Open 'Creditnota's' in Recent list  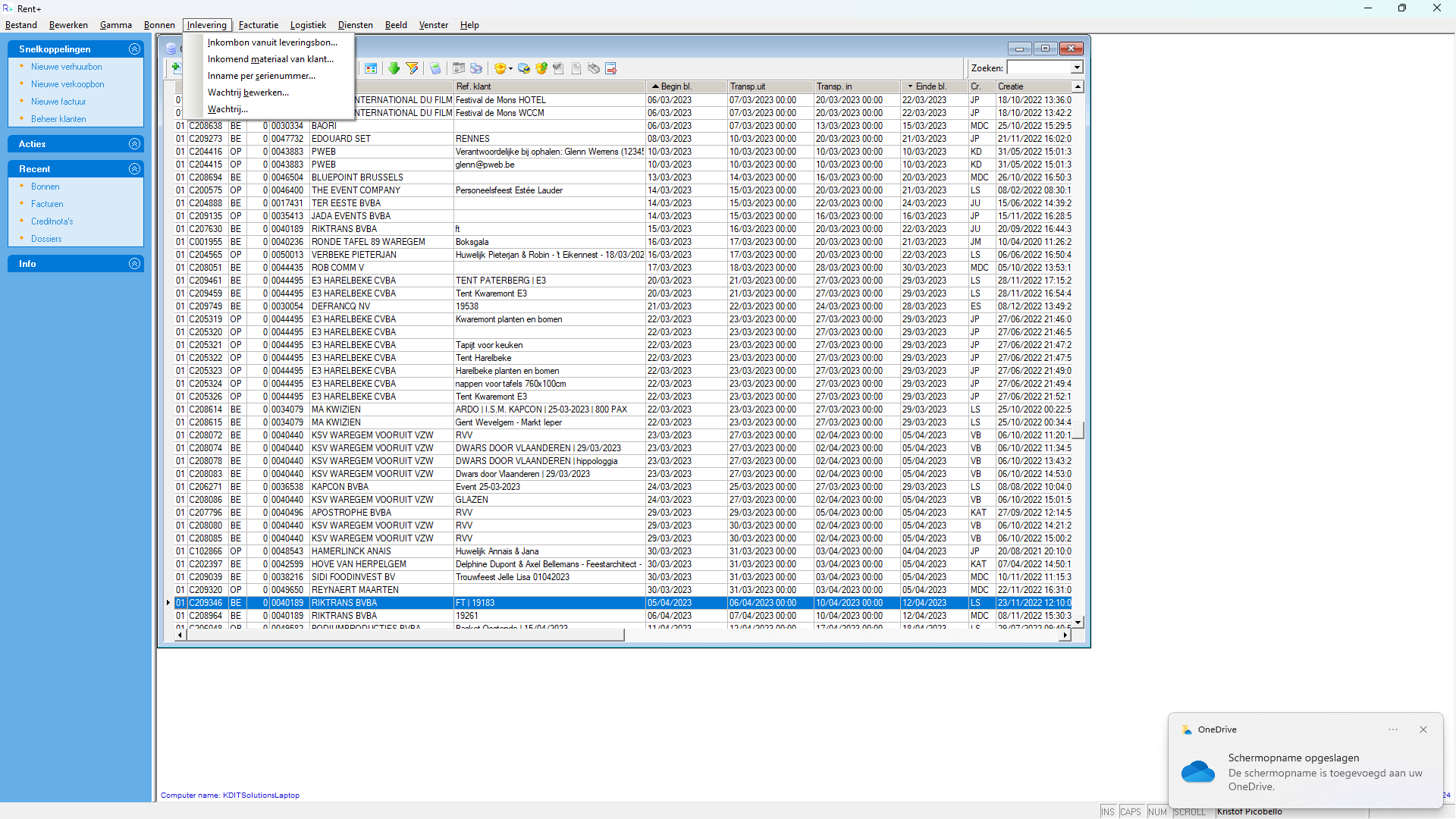[52, 221]
